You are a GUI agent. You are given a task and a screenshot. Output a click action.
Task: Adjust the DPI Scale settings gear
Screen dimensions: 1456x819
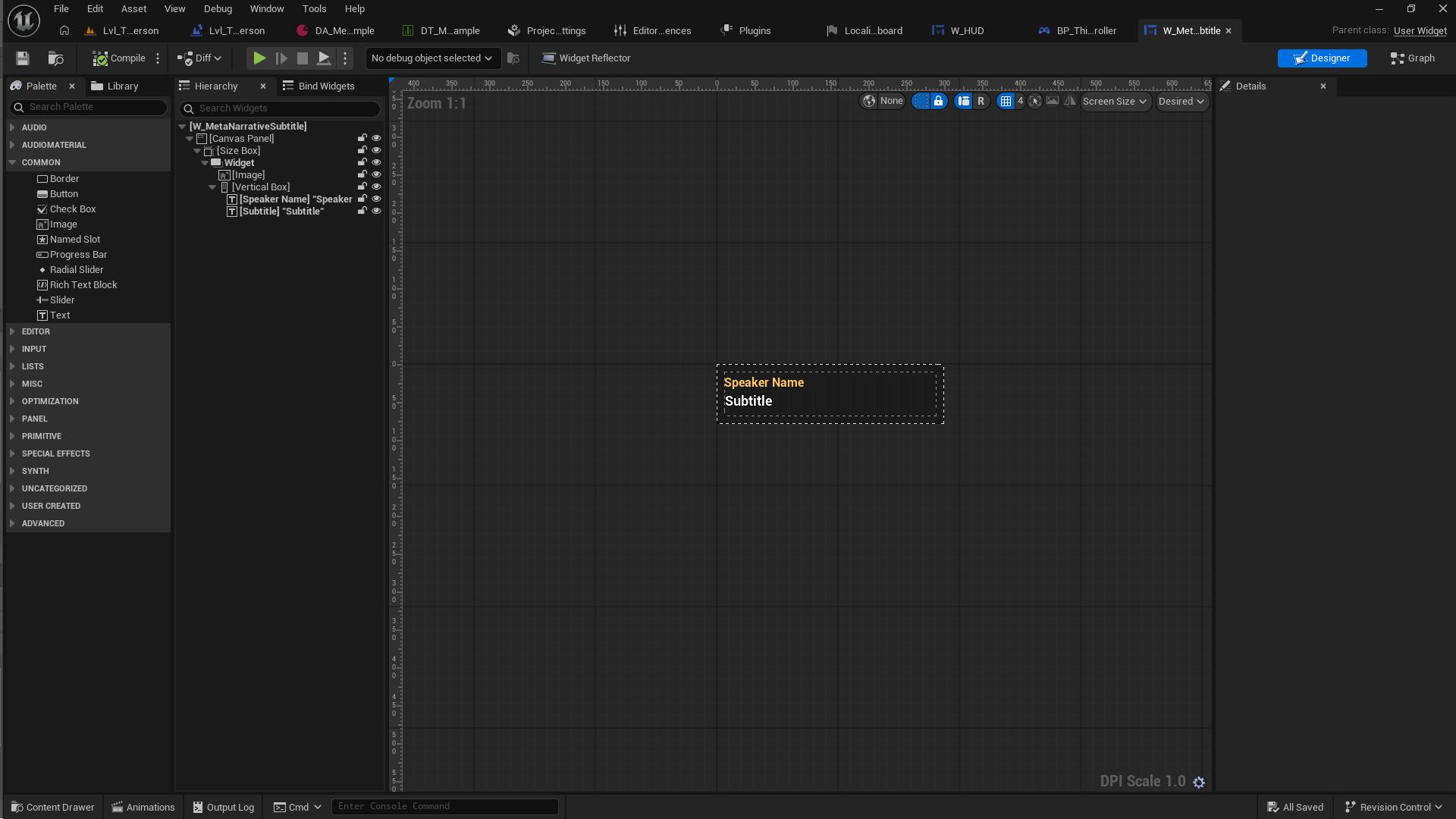[x=1199, y=782]
